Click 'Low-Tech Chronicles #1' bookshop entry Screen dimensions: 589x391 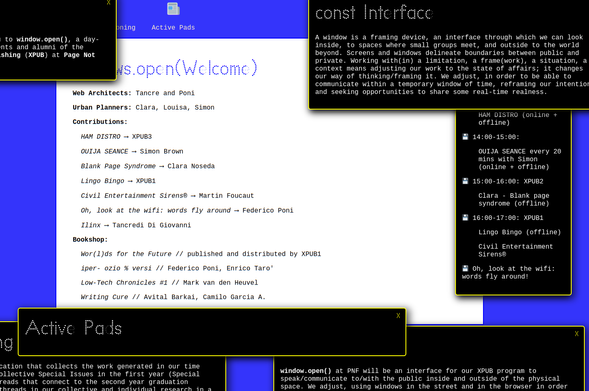(169, 282)
